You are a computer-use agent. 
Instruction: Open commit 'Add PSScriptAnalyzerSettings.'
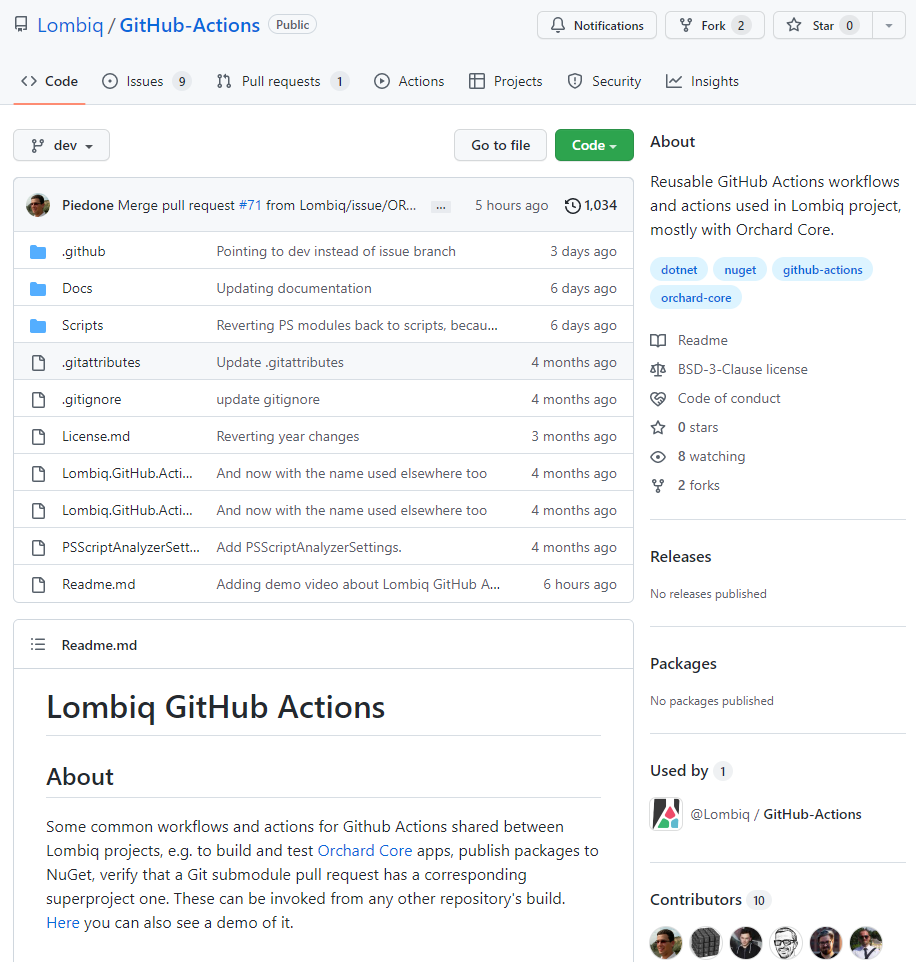click(x=309, y=547)
